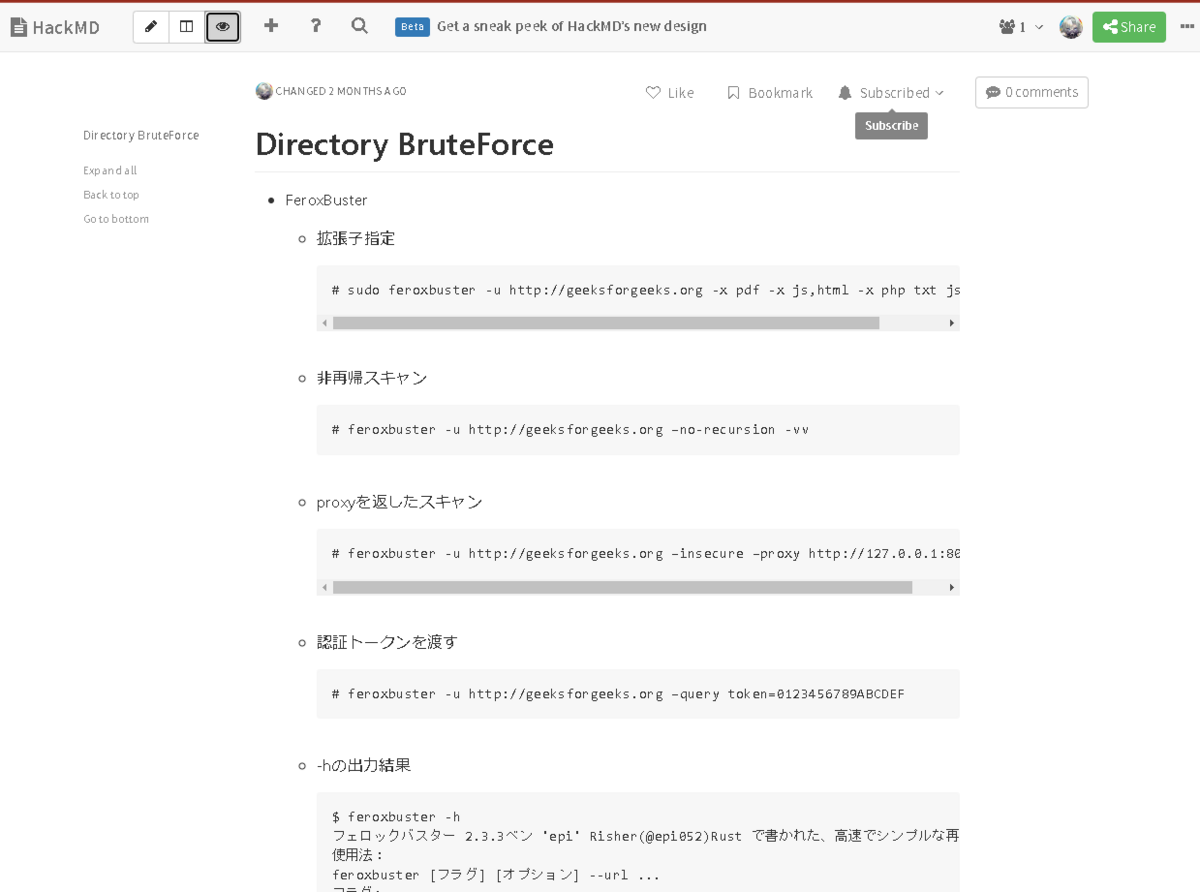Click the 'Directory BruteForce' page heading
This screenshot has height=892, width=1200.
coord(404,144)
